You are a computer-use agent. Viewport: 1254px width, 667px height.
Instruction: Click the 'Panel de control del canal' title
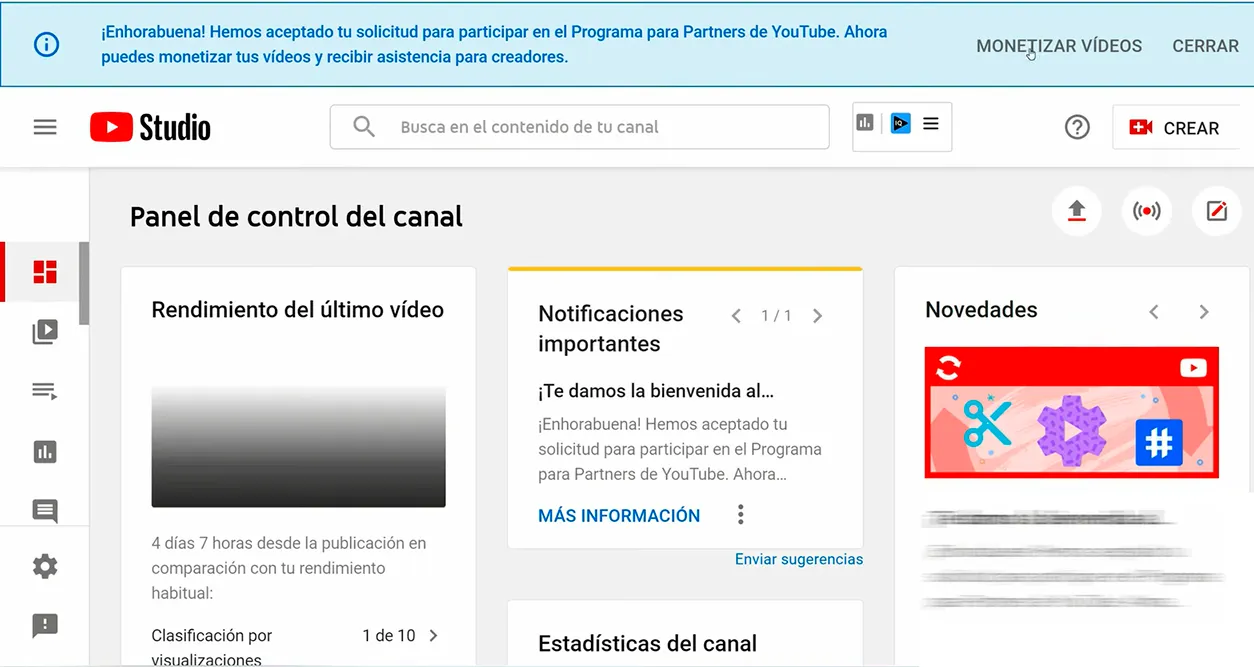tap(296, 217)
